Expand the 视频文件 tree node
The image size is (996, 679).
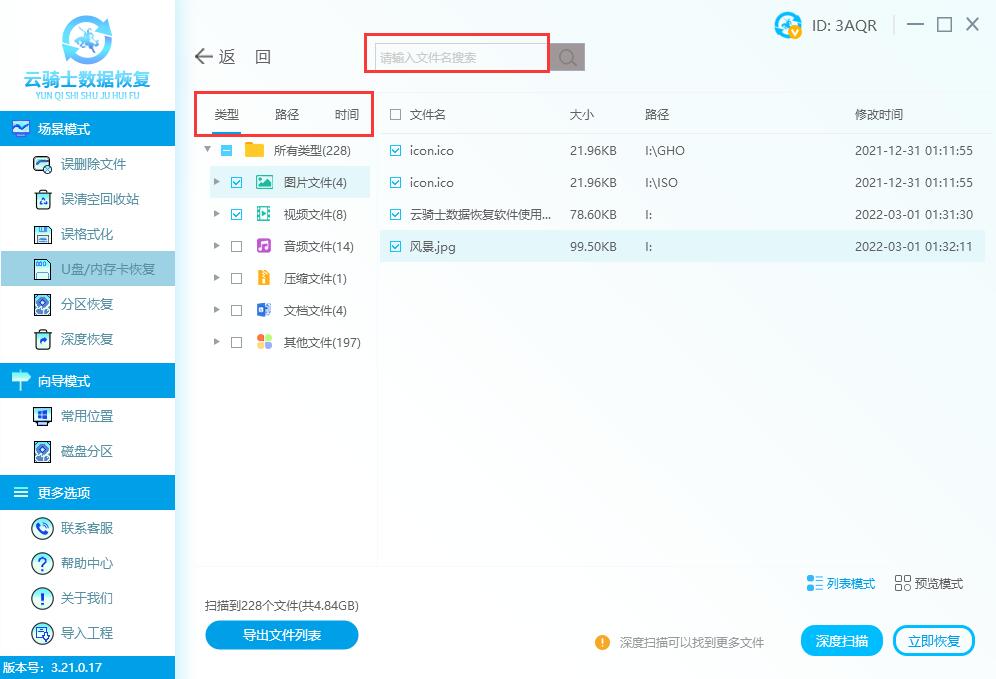216,213
